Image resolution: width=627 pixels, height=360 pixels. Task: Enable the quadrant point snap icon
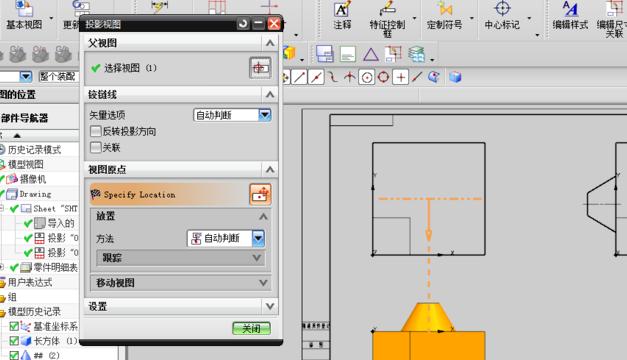click(383, 77)
